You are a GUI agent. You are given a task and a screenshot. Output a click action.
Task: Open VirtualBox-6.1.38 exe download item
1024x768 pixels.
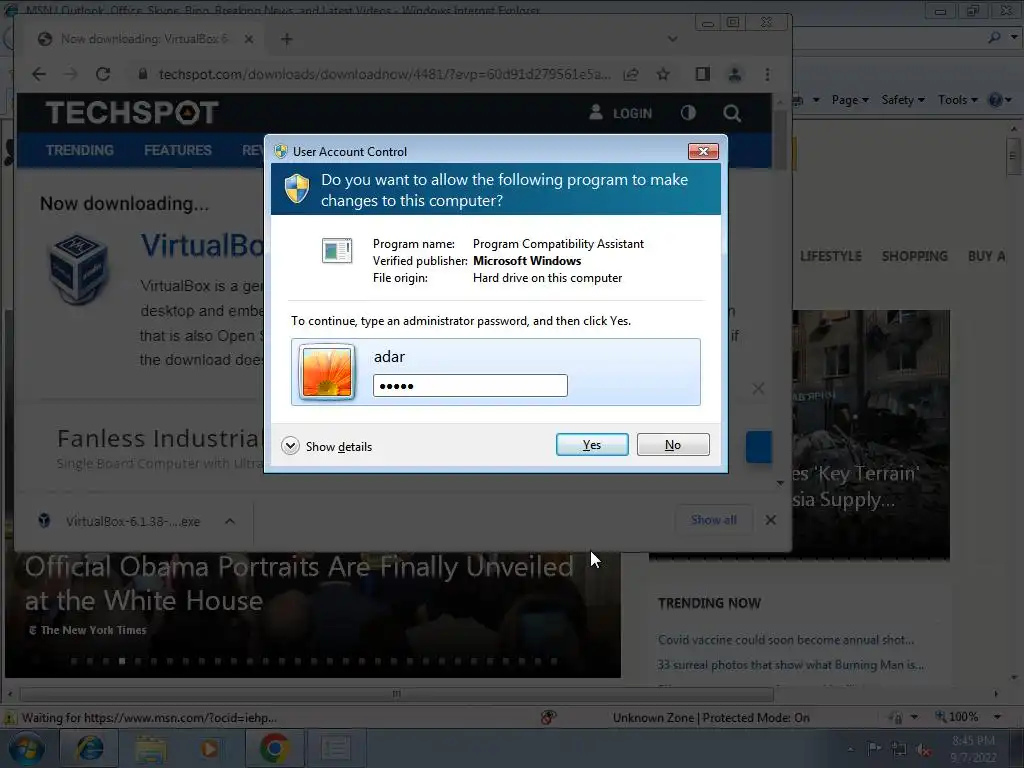[133, 521]
